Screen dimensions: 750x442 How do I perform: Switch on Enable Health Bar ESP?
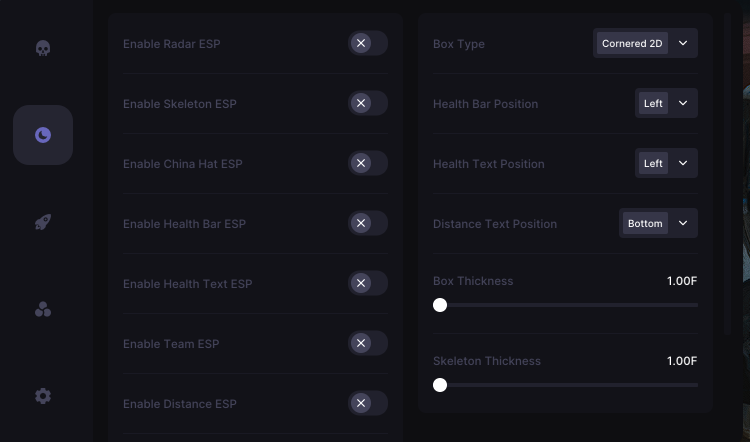[367, 223]
